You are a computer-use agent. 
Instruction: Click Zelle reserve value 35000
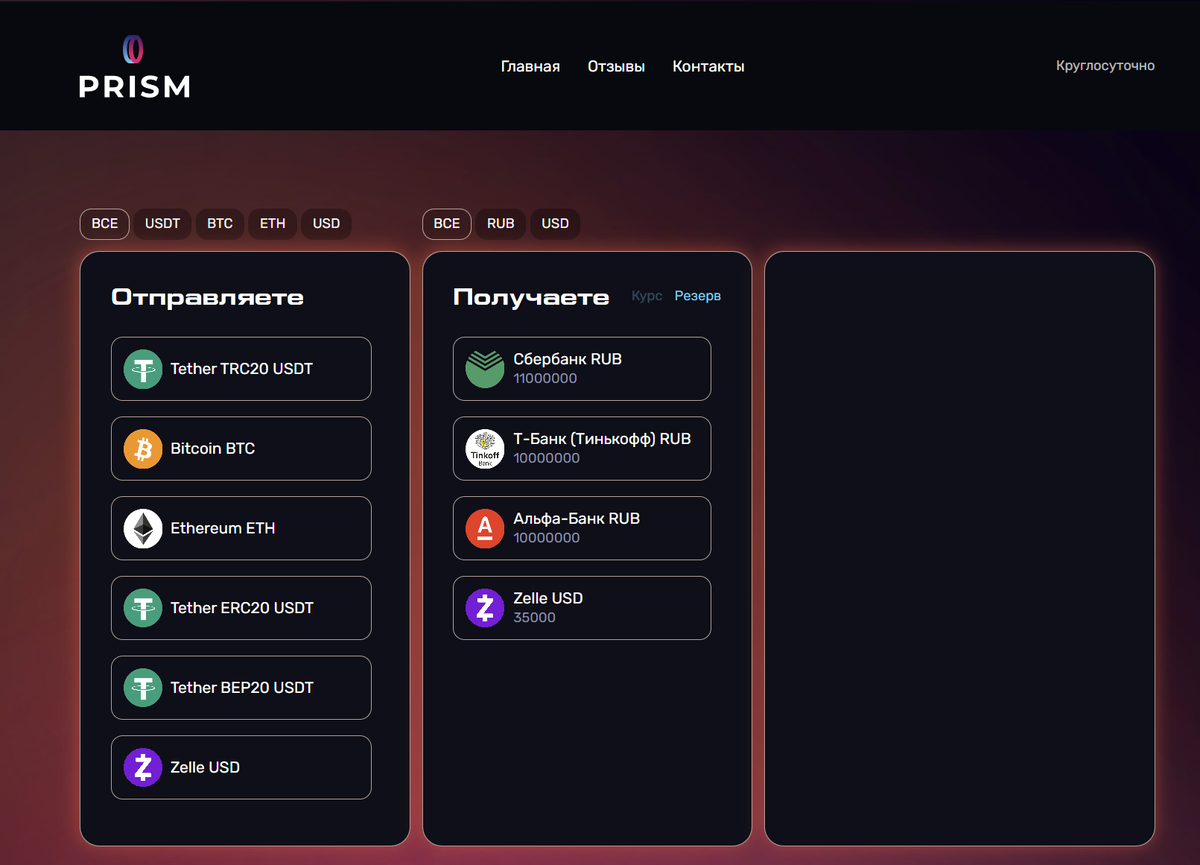pos(534,618)
